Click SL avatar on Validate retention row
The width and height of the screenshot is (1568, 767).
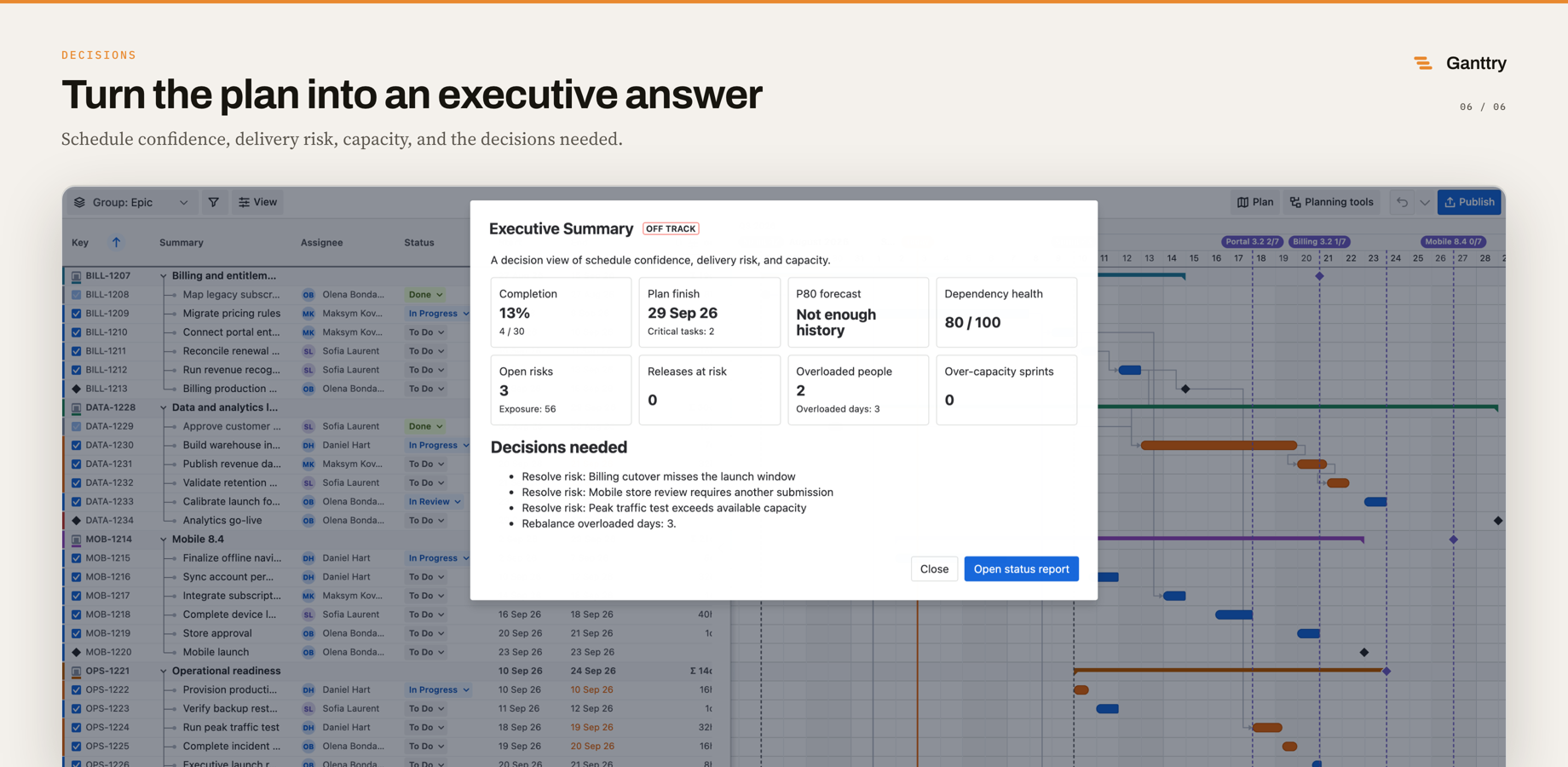pyautogui.click(x=308, y=483)
